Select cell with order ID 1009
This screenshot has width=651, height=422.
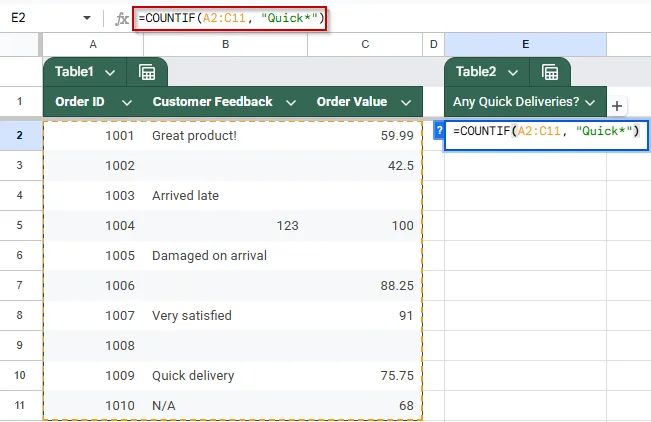pos(93,375)
